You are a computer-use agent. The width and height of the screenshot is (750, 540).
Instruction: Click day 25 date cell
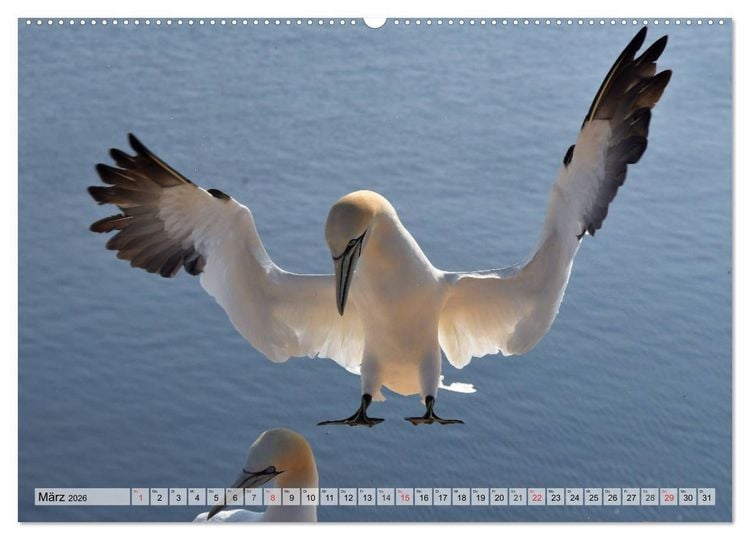(x=594, y=497)
